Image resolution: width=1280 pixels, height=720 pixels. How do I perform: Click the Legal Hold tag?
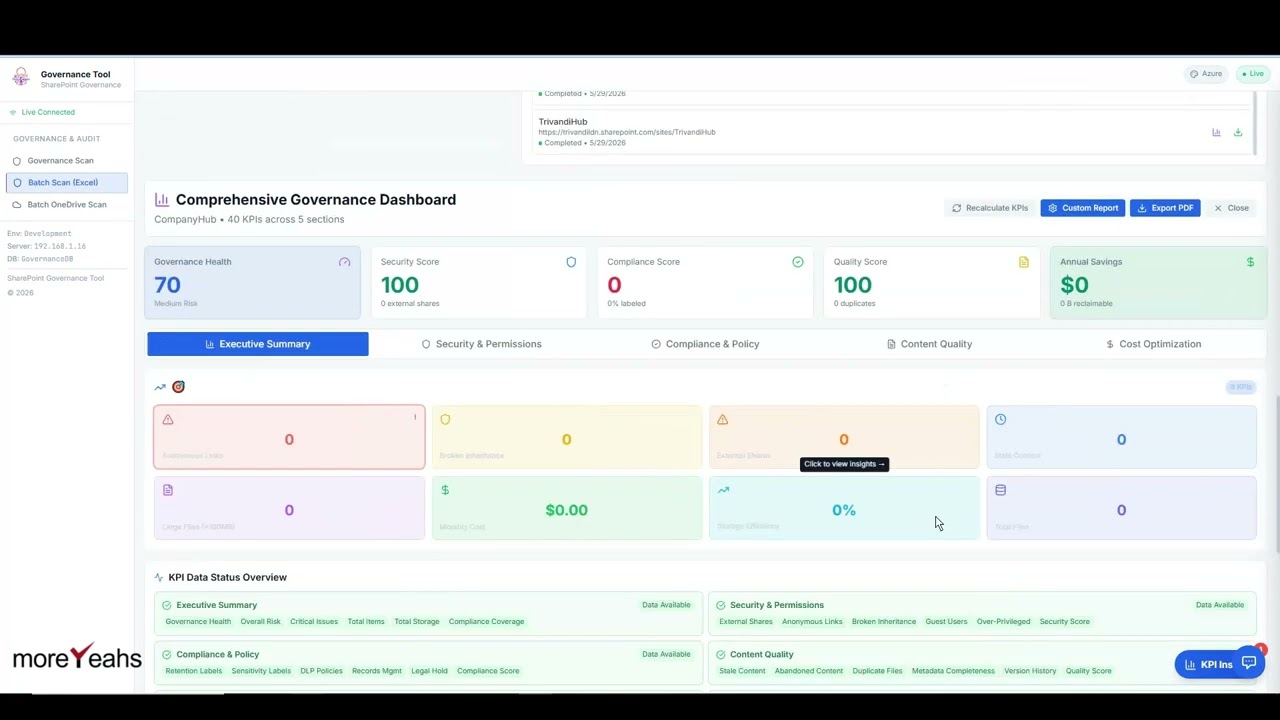point(429,671)
